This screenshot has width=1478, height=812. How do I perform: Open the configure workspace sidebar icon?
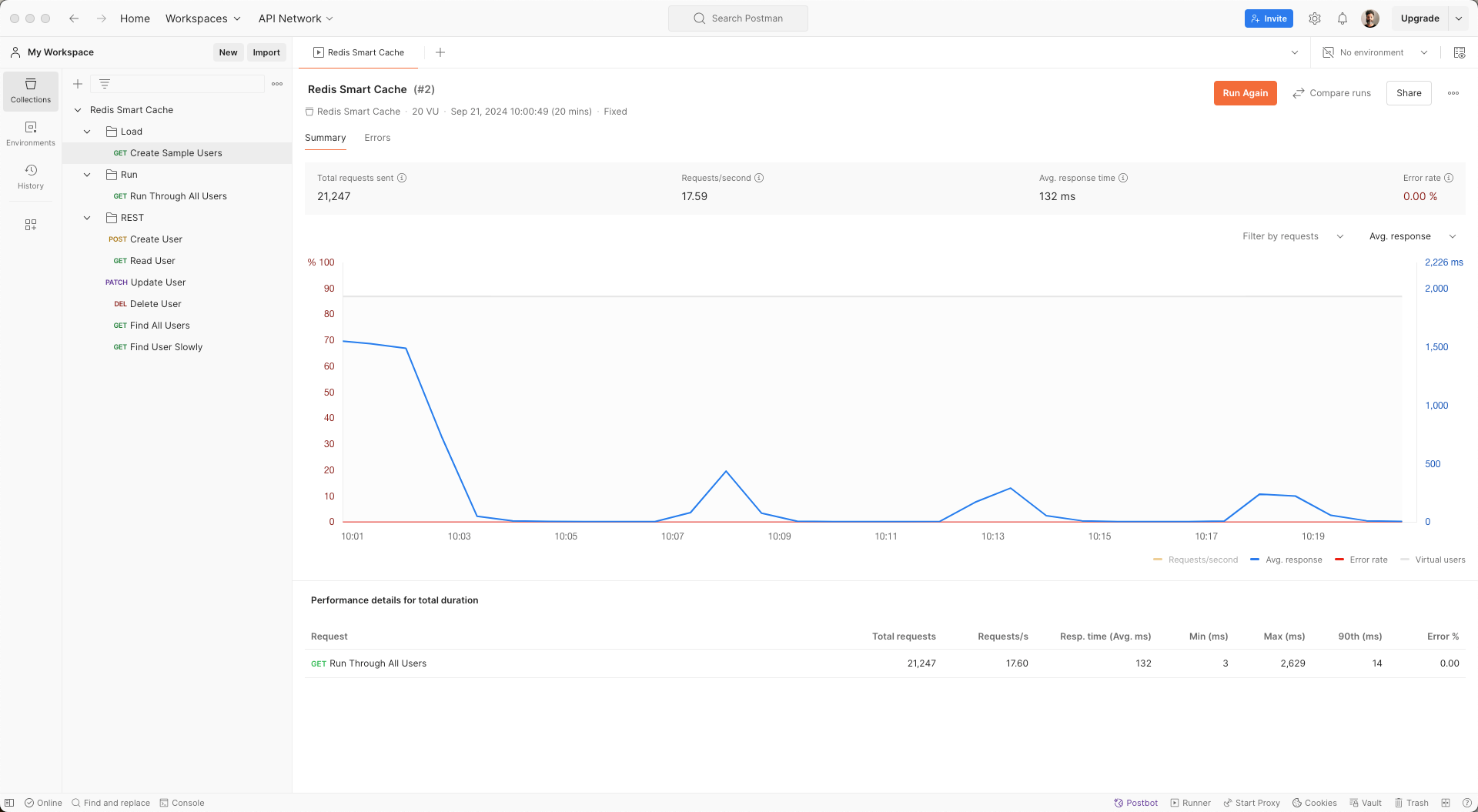(x=31, y=225)
